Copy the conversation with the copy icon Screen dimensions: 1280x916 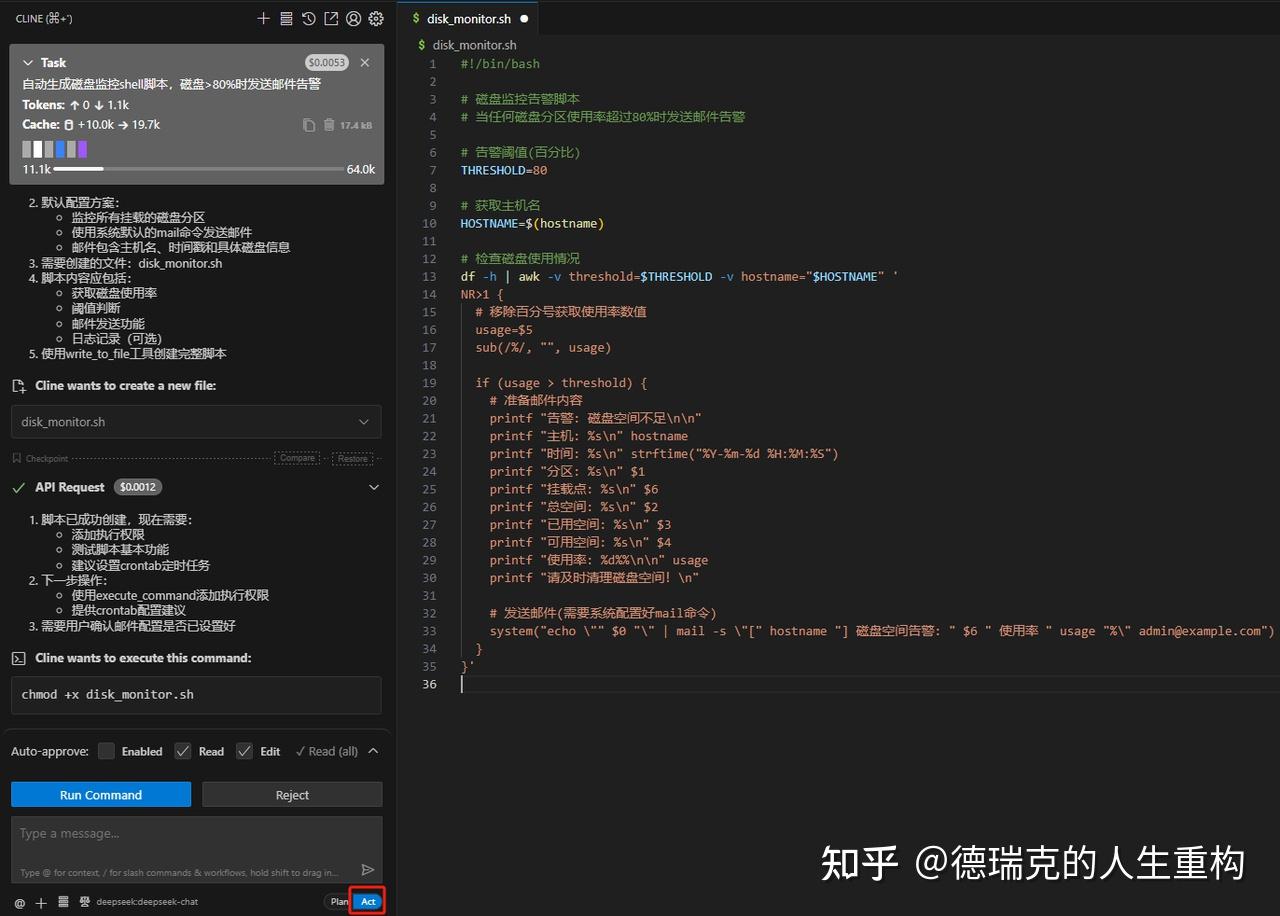pyautogui.click(x=309, y=124)
